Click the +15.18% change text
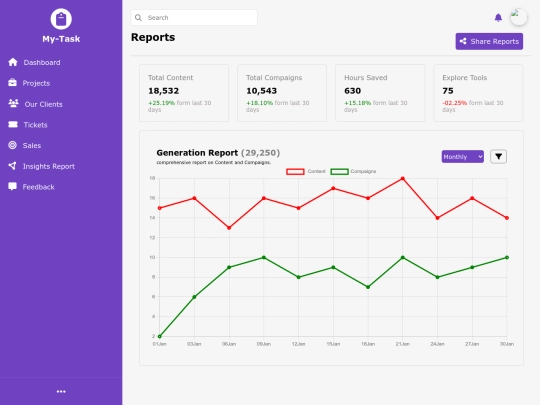 358,103
